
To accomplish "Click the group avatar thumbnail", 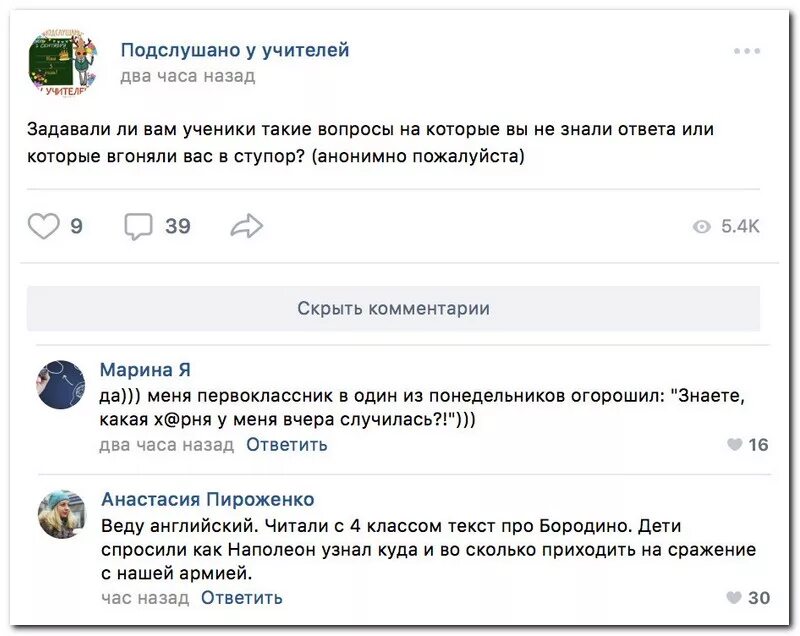I will 62,62.
